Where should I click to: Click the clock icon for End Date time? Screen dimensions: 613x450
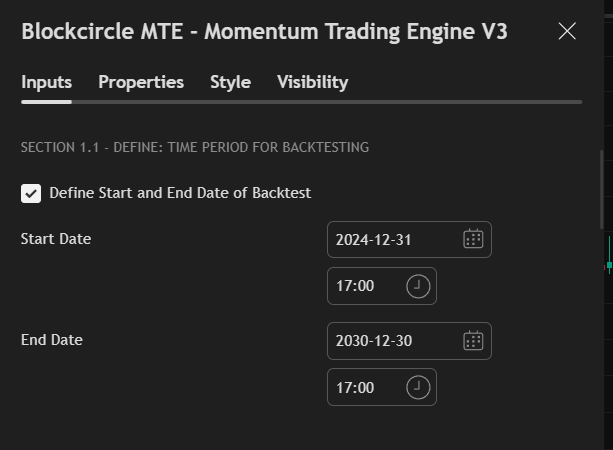(x=418, y=387)
